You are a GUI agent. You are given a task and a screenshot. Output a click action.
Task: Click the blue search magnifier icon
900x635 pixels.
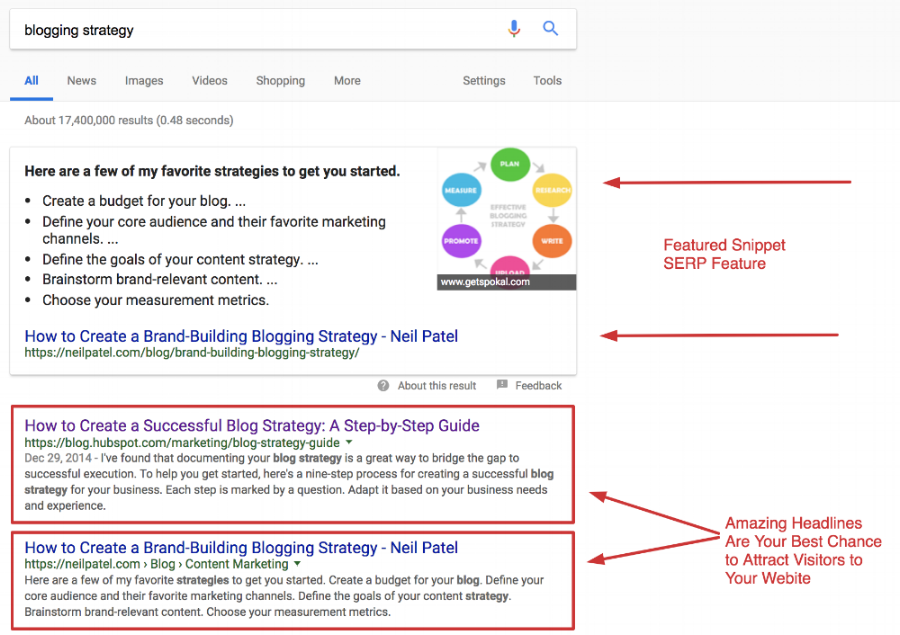click(550, 28)
